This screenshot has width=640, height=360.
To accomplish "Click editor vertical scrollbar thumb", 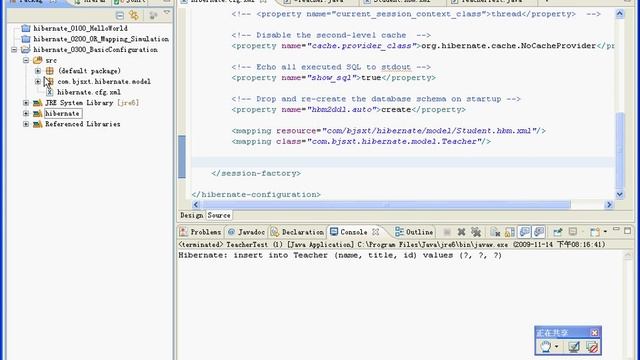I will click(620, 151).
